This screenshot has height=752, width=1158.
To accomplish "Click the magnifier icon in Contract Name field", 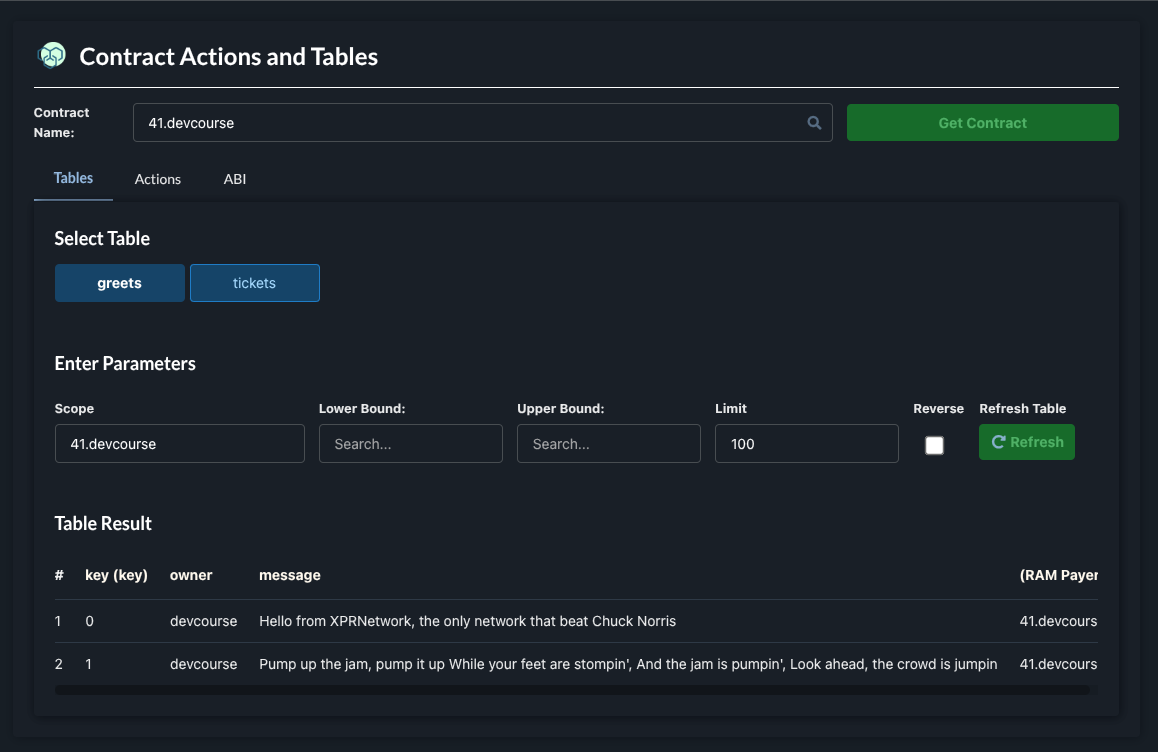I will [814, 123].
